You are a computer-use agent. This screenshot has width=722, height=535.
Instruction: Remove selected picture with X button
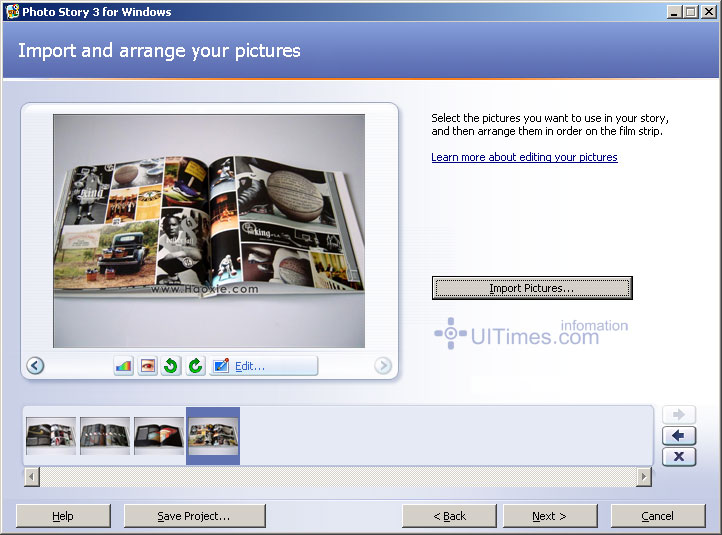[679, 457]
